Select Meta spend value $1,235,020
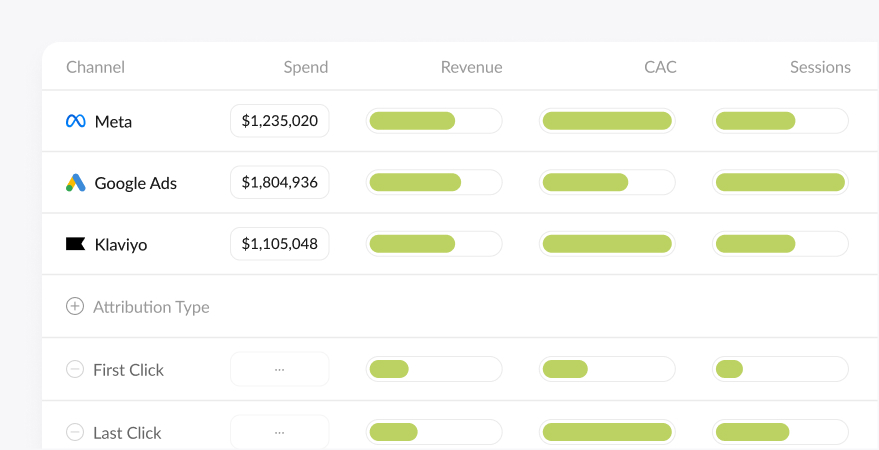 [280, 120]
